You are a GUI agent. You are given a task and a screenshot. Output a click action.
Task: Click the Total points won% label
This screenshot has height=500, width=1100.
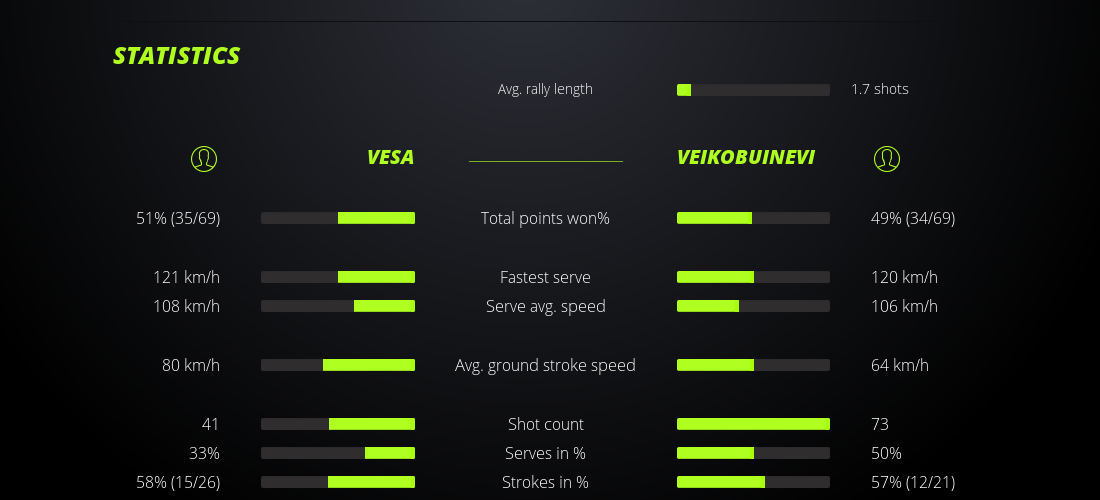click(545, 218)
